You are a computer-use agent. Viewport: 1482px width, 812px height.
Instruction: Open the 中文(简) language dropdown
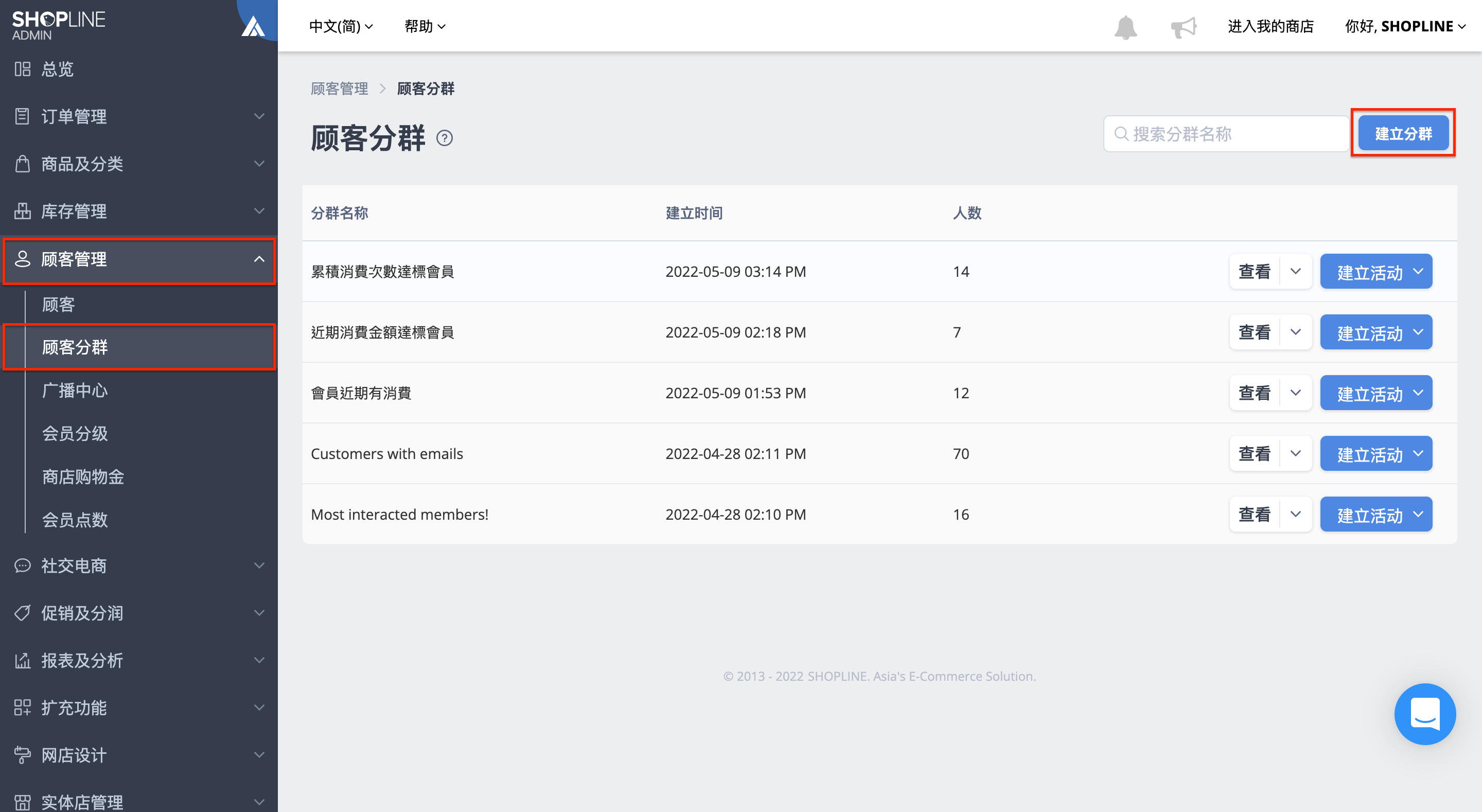341,26
